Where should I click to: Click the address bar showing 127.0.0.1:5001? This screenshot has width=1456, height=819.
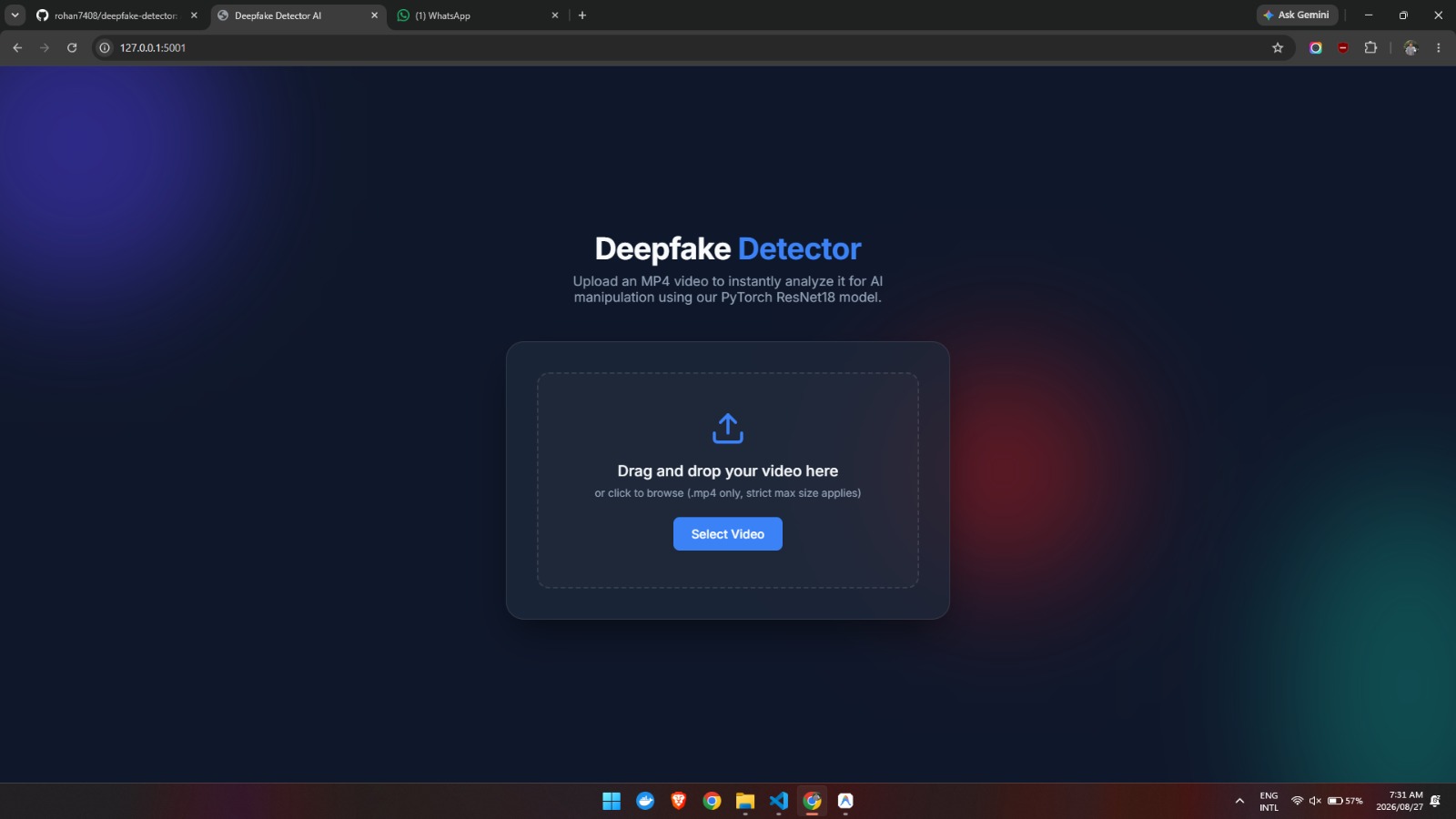692,47
